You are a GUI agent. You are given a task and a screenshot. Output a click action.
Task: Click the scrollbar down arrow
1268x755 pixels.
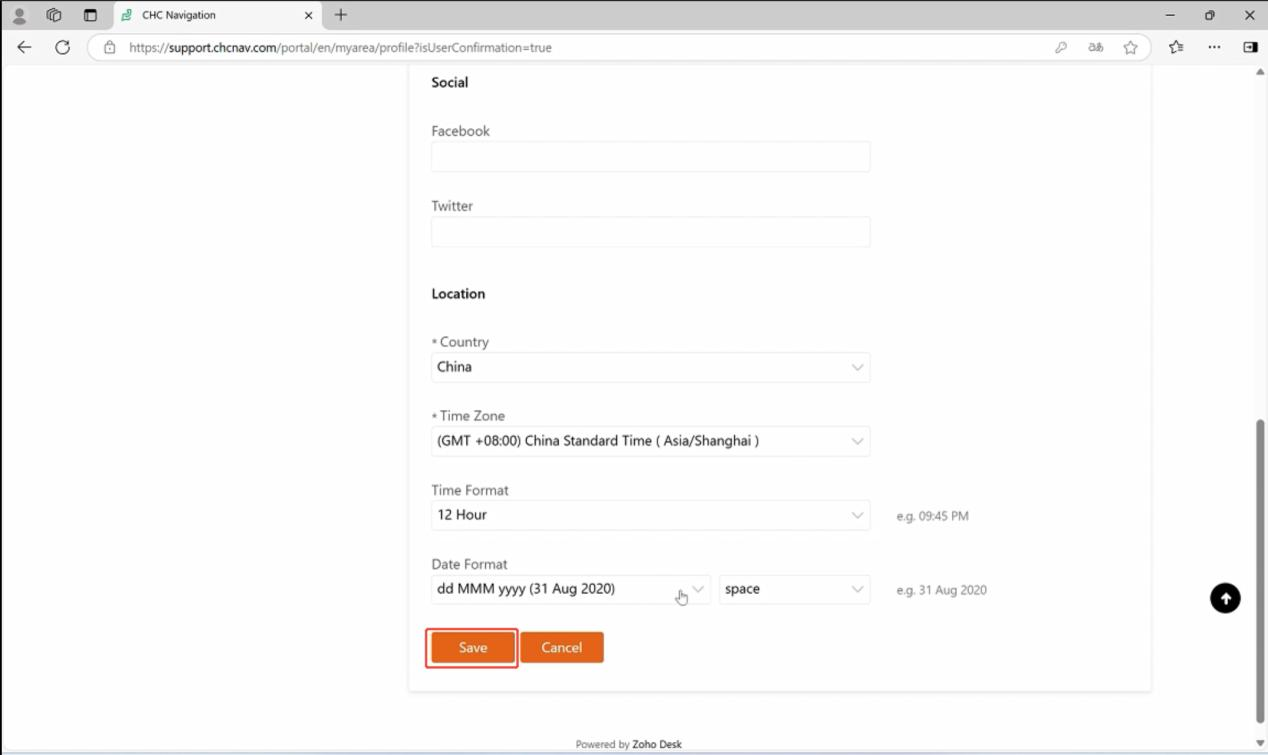[x=1260, y=743]
